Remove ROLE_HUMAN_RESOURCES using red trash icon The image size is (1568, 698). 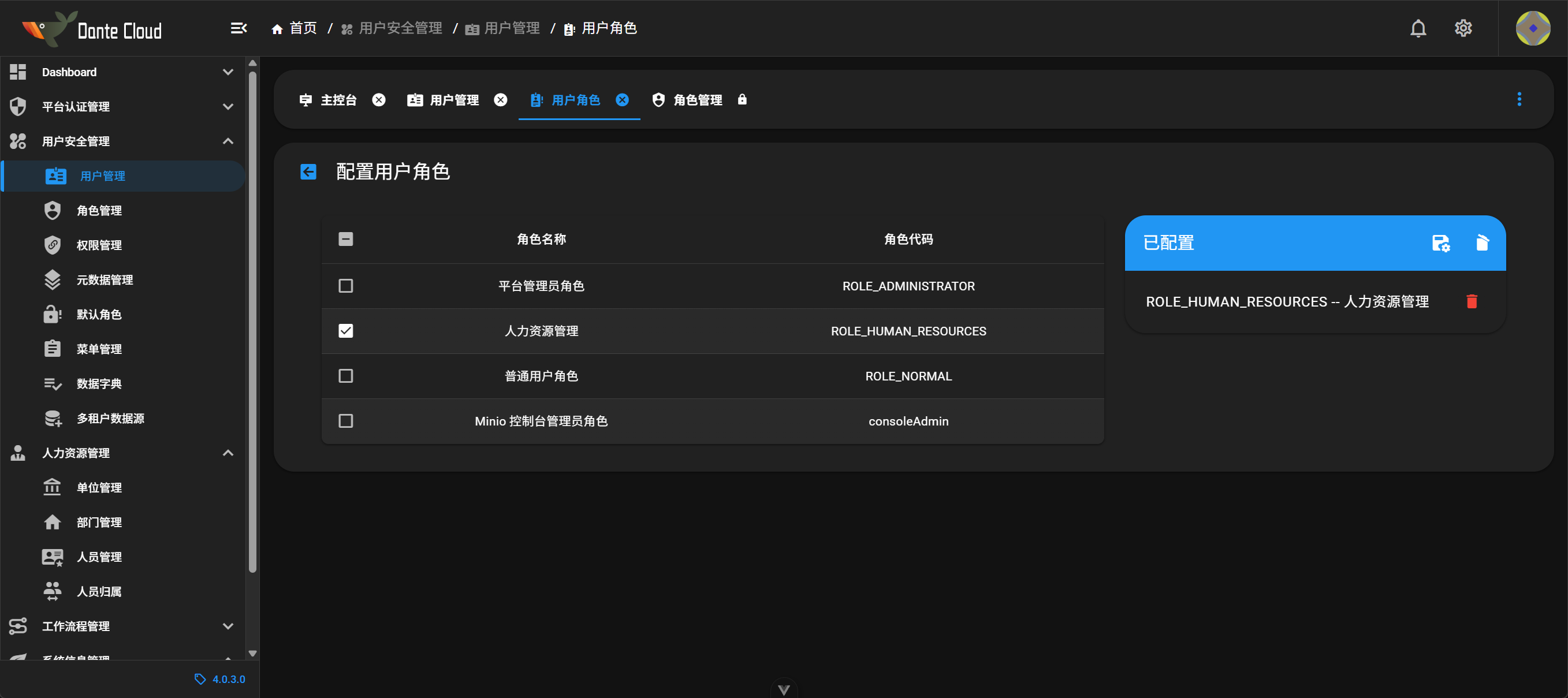[x=1473, y=301]
